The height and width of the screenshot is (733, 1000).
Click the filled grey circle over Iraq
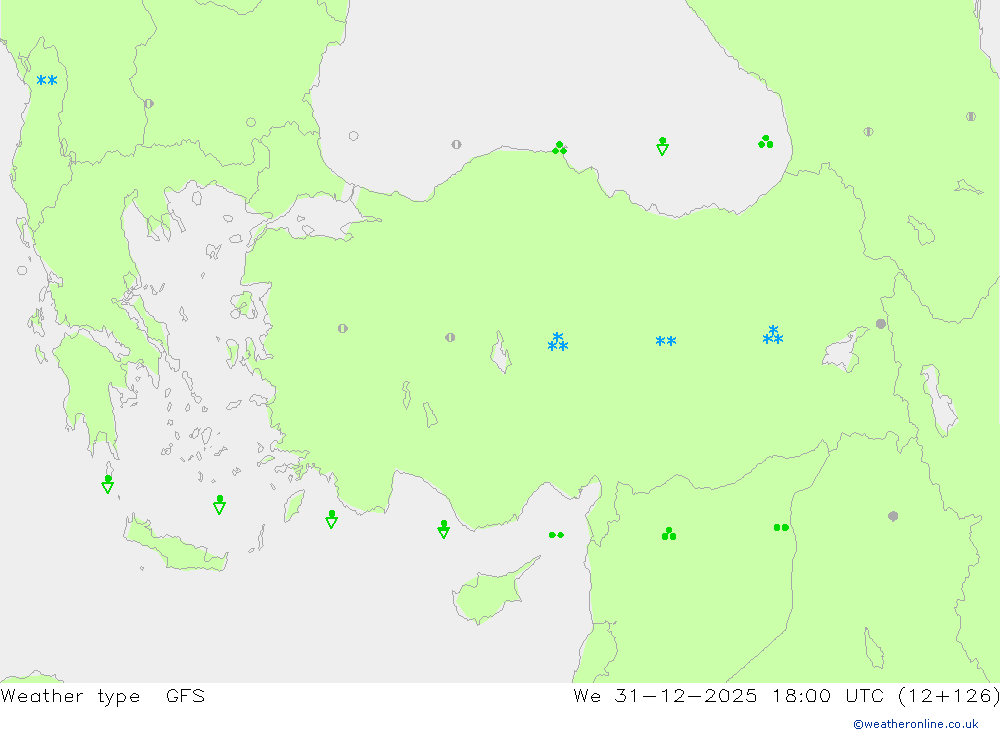pos(893,516)
